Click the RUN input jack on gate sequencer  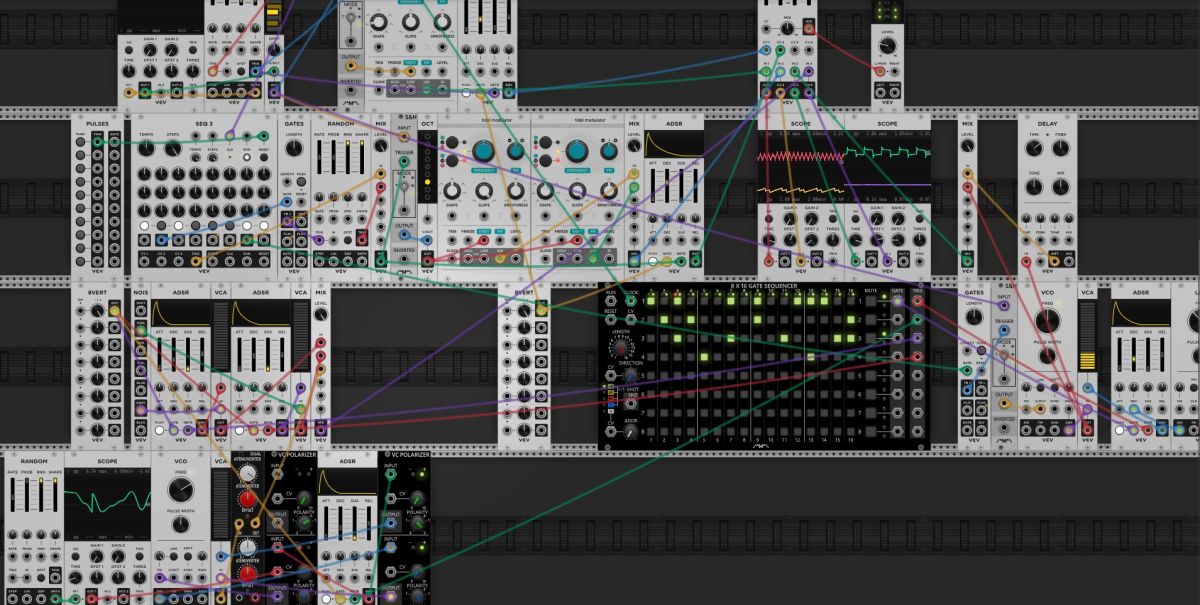[610, 301]
